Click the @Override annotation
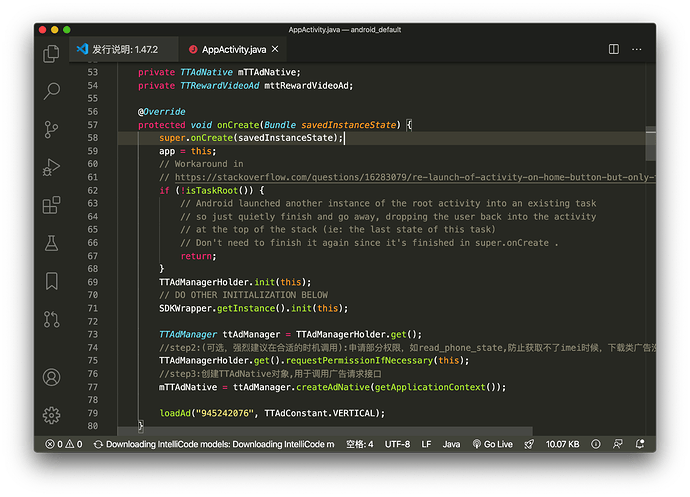This screenshot has width=690, height=497. tap(161, 111)
